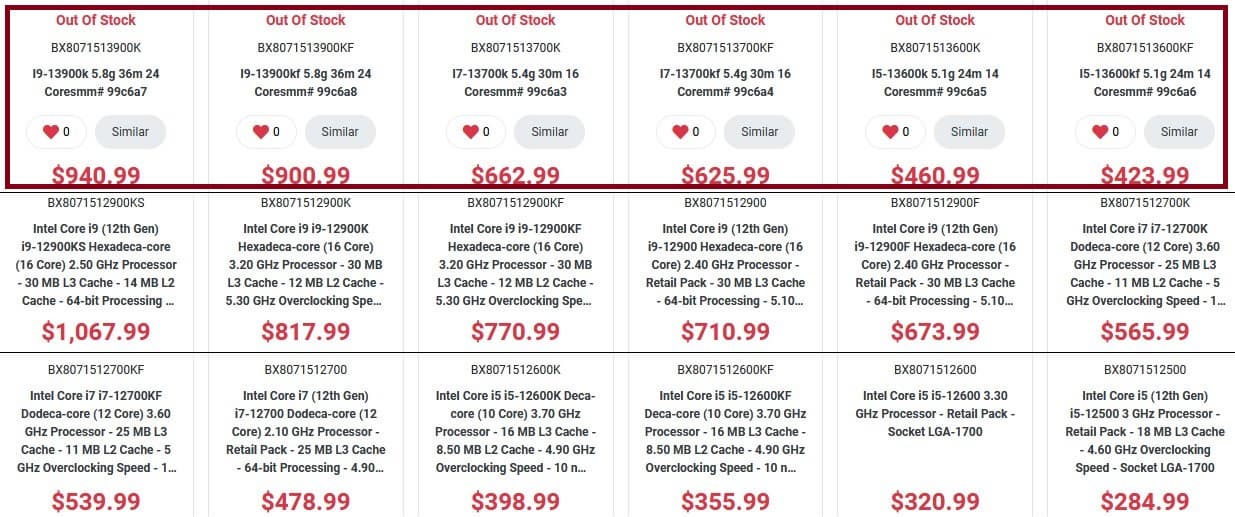Viewport: 1235px width, 517px height.
Task: View the i7-12700K Dodeca-core listing
Action: (x=1145, y=264)
